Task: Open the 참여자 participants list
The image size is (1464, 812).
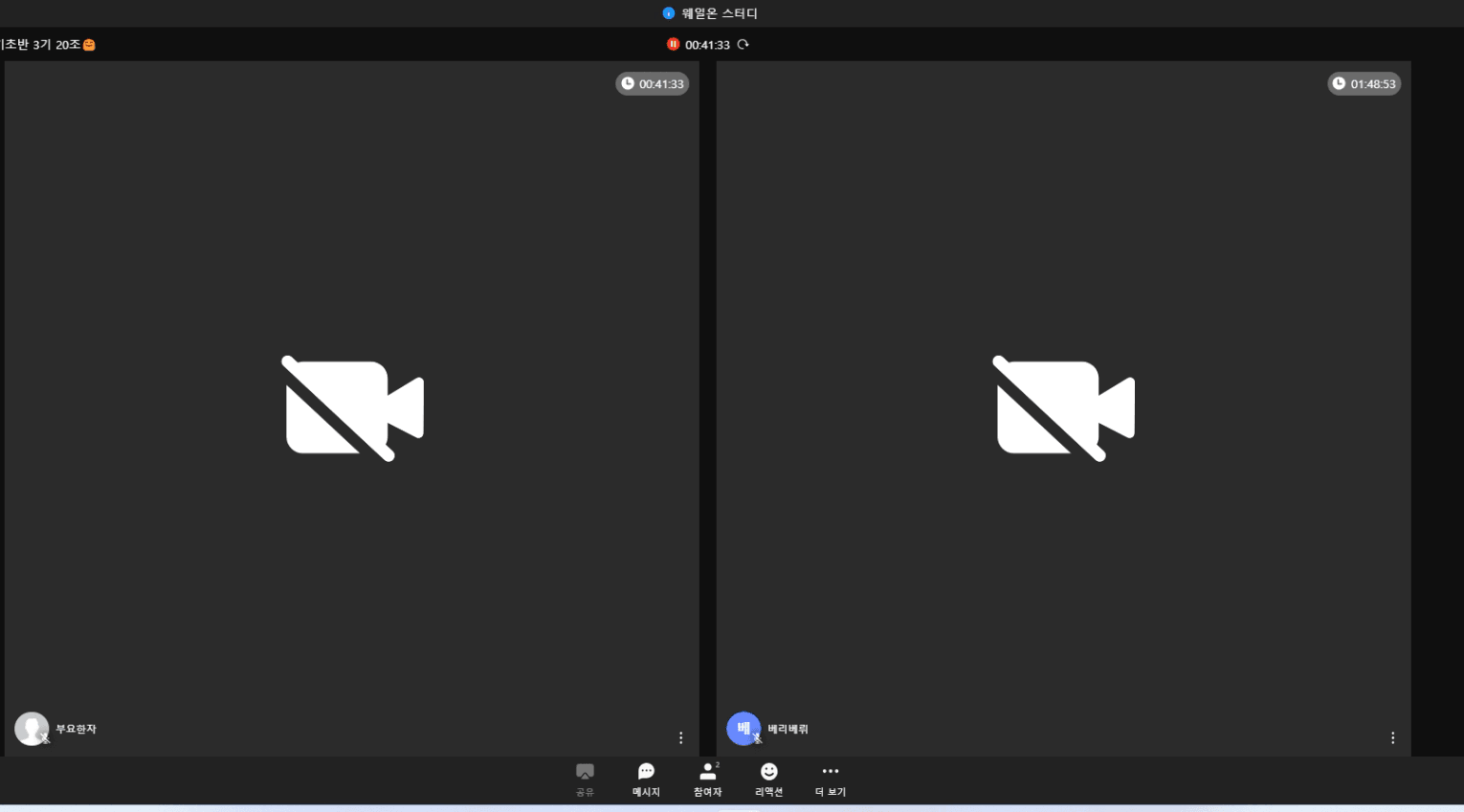Action: [x=708, y=779]
